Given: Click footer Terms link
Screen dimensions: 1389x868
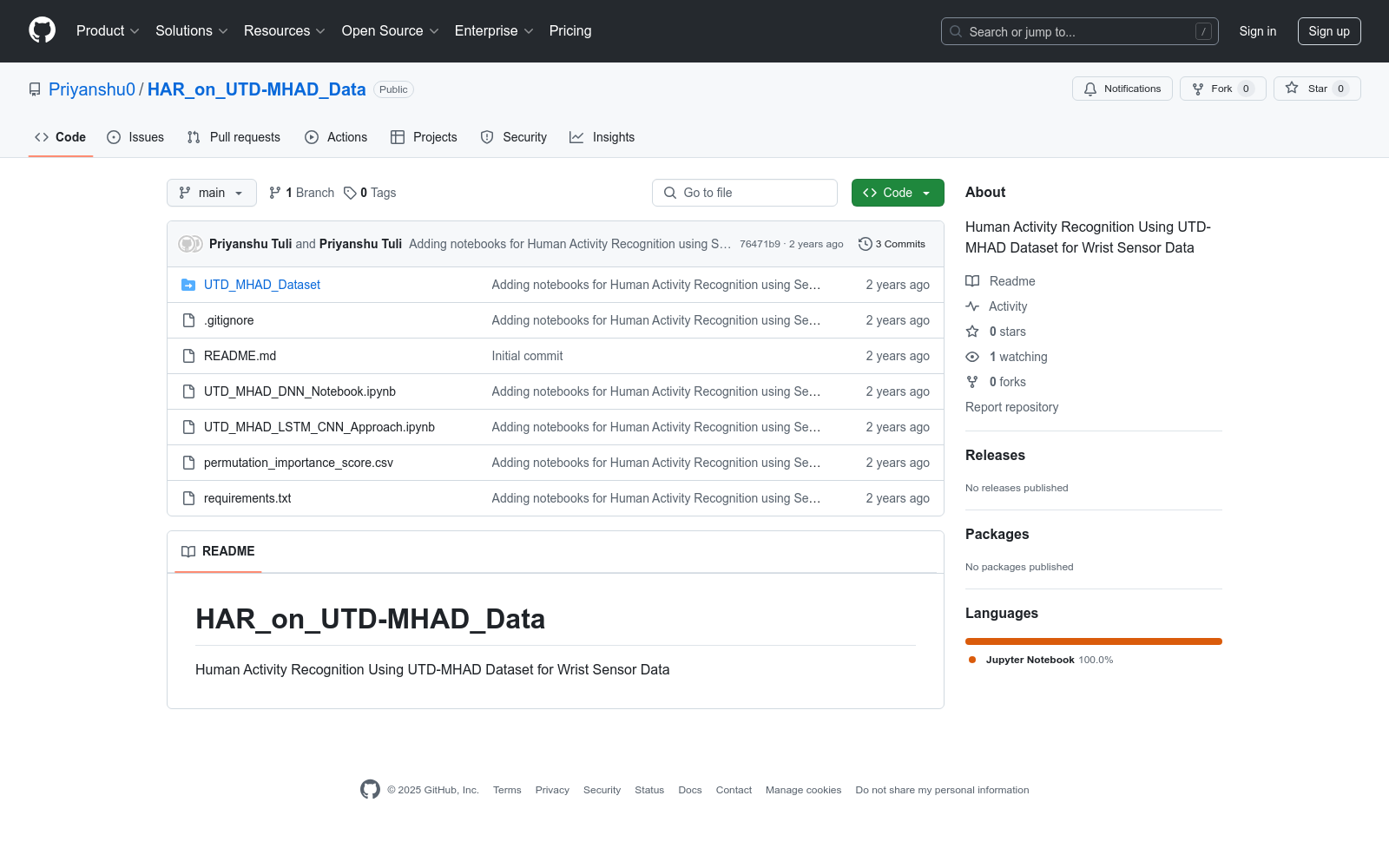Looking at the screenshot, I should pos(507,790).
